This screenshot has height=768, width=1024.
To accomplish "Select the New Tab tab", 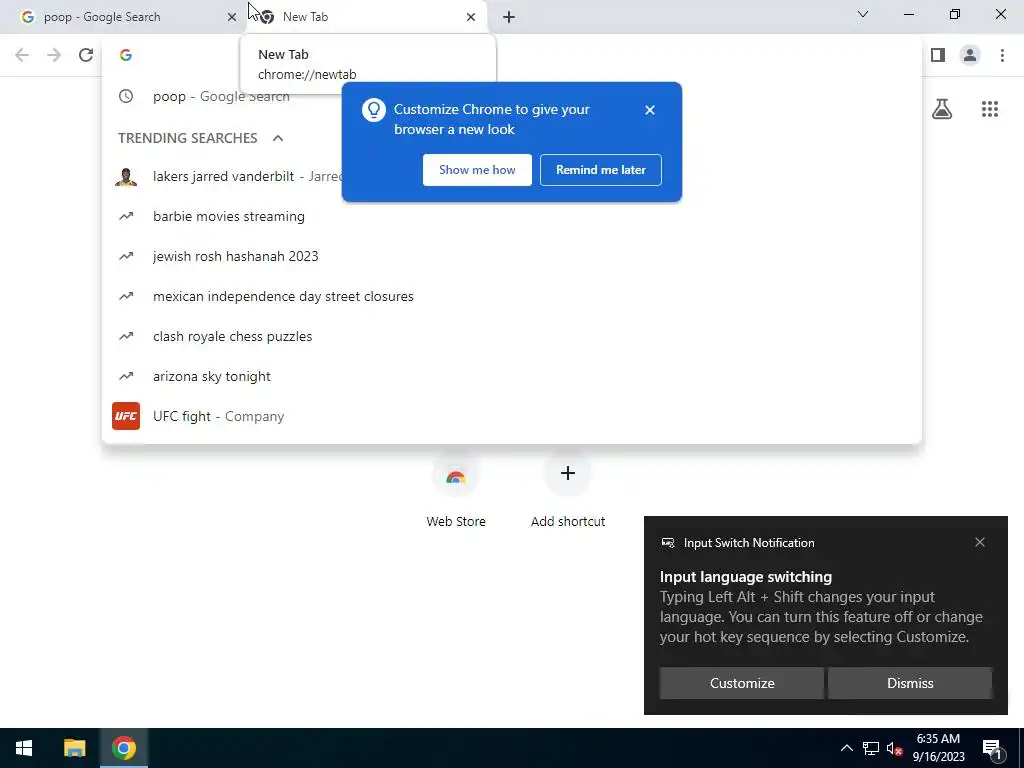I will click(367, 17).
